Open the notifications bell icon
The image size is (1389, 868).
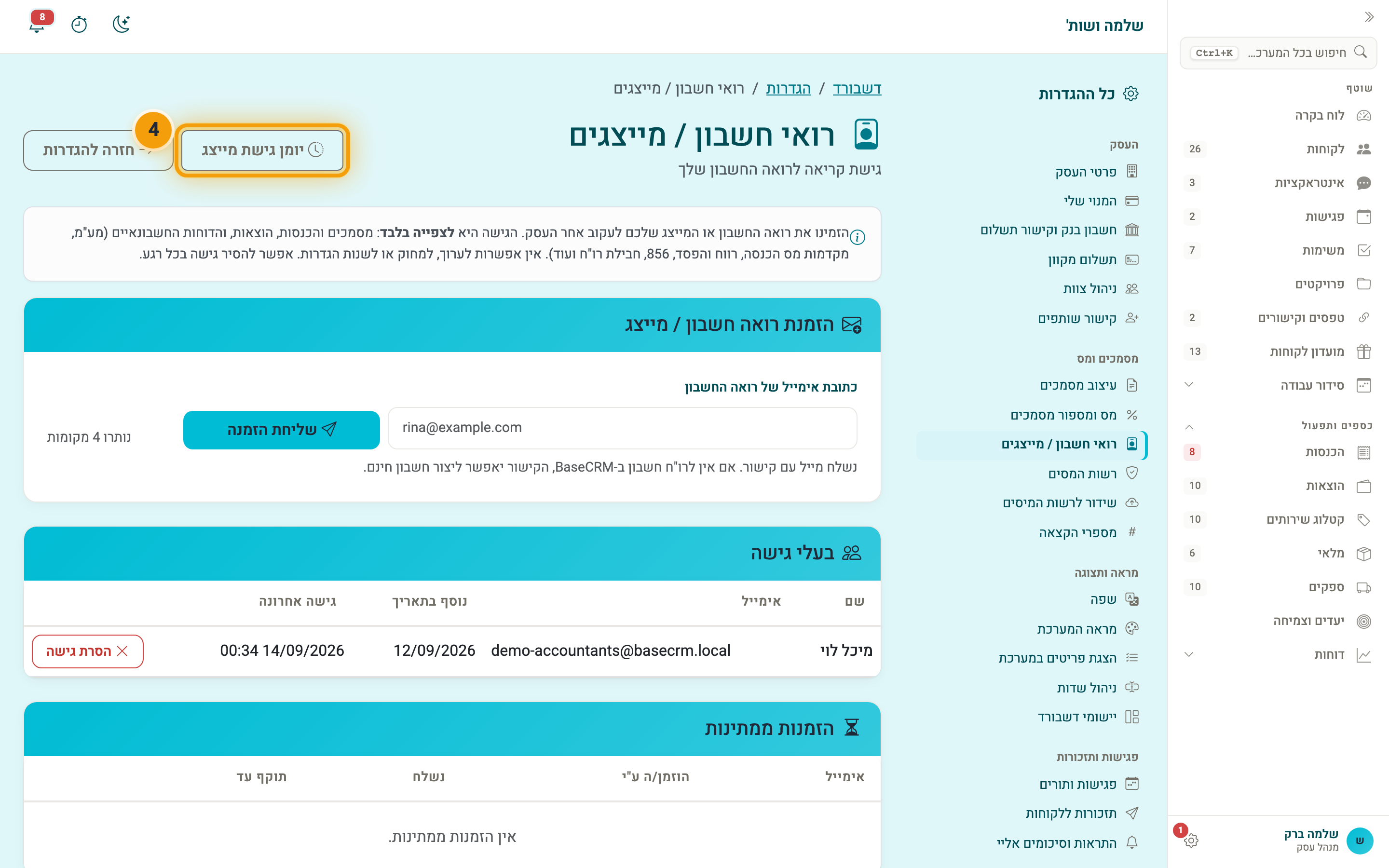coord(37,24)
